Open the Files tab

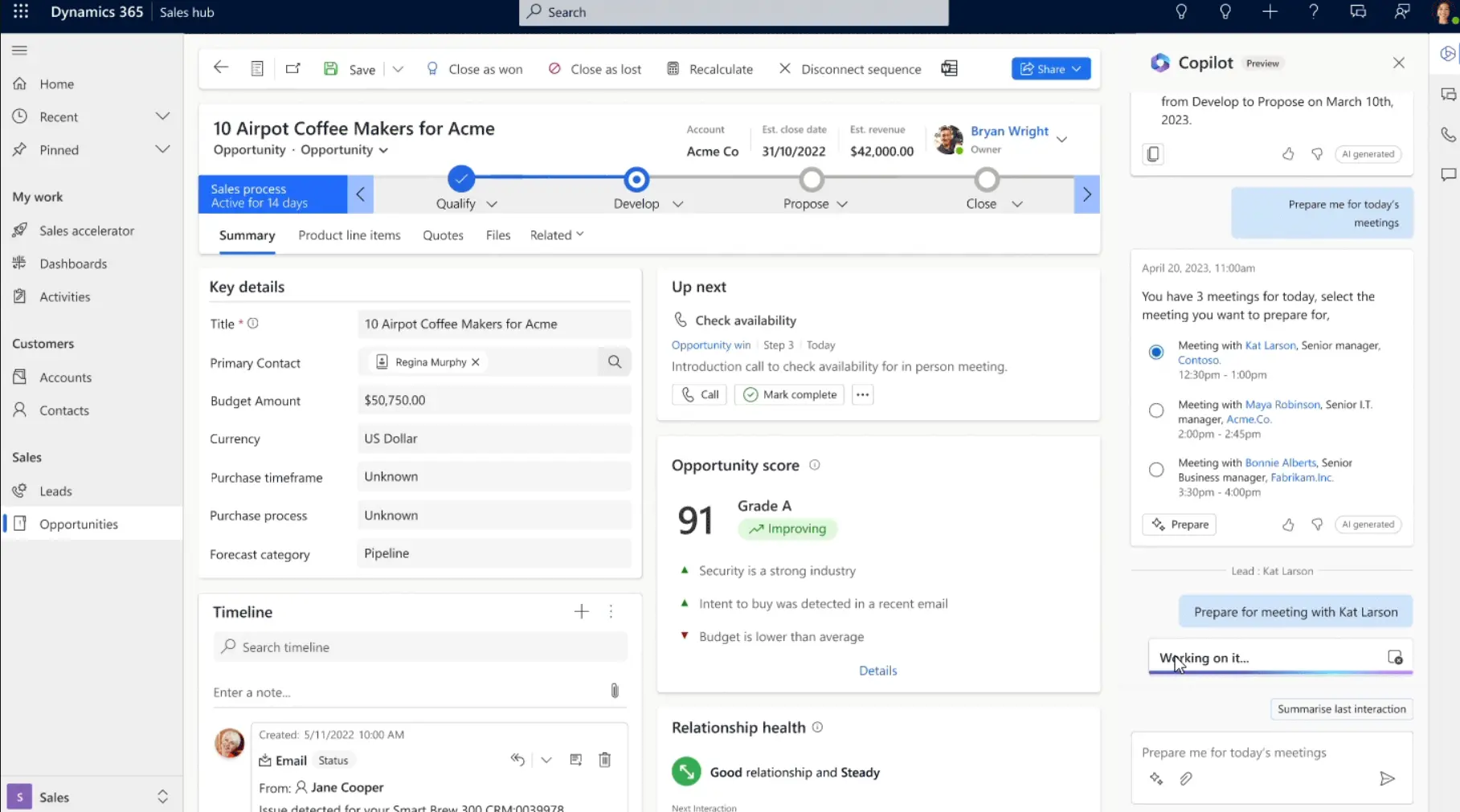[498, 235]
